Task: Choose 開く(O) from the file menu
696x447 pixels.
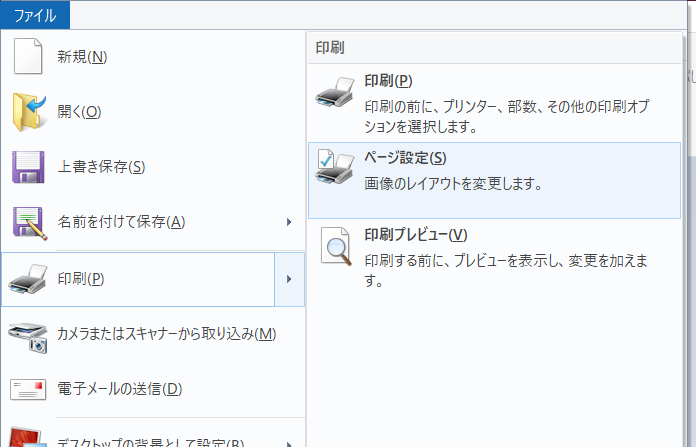Action: (153, 112)
